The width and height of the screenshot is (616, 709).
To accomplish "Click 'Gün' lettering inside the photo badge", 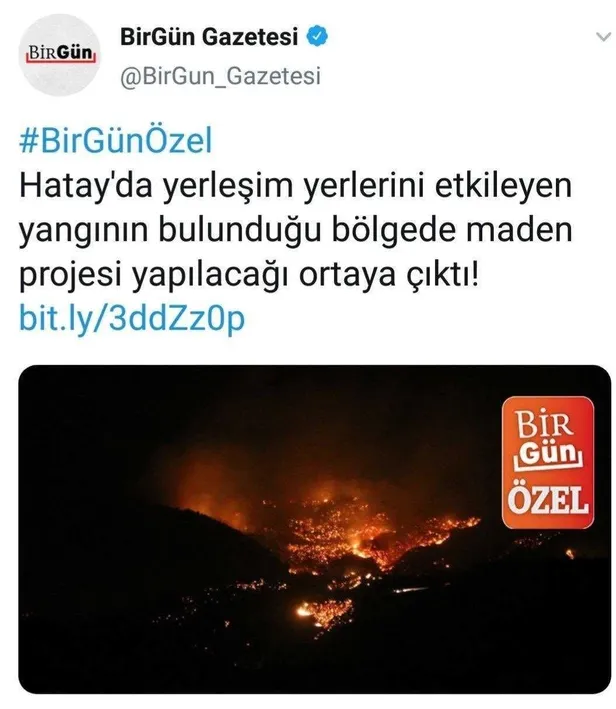I will 549,456.
